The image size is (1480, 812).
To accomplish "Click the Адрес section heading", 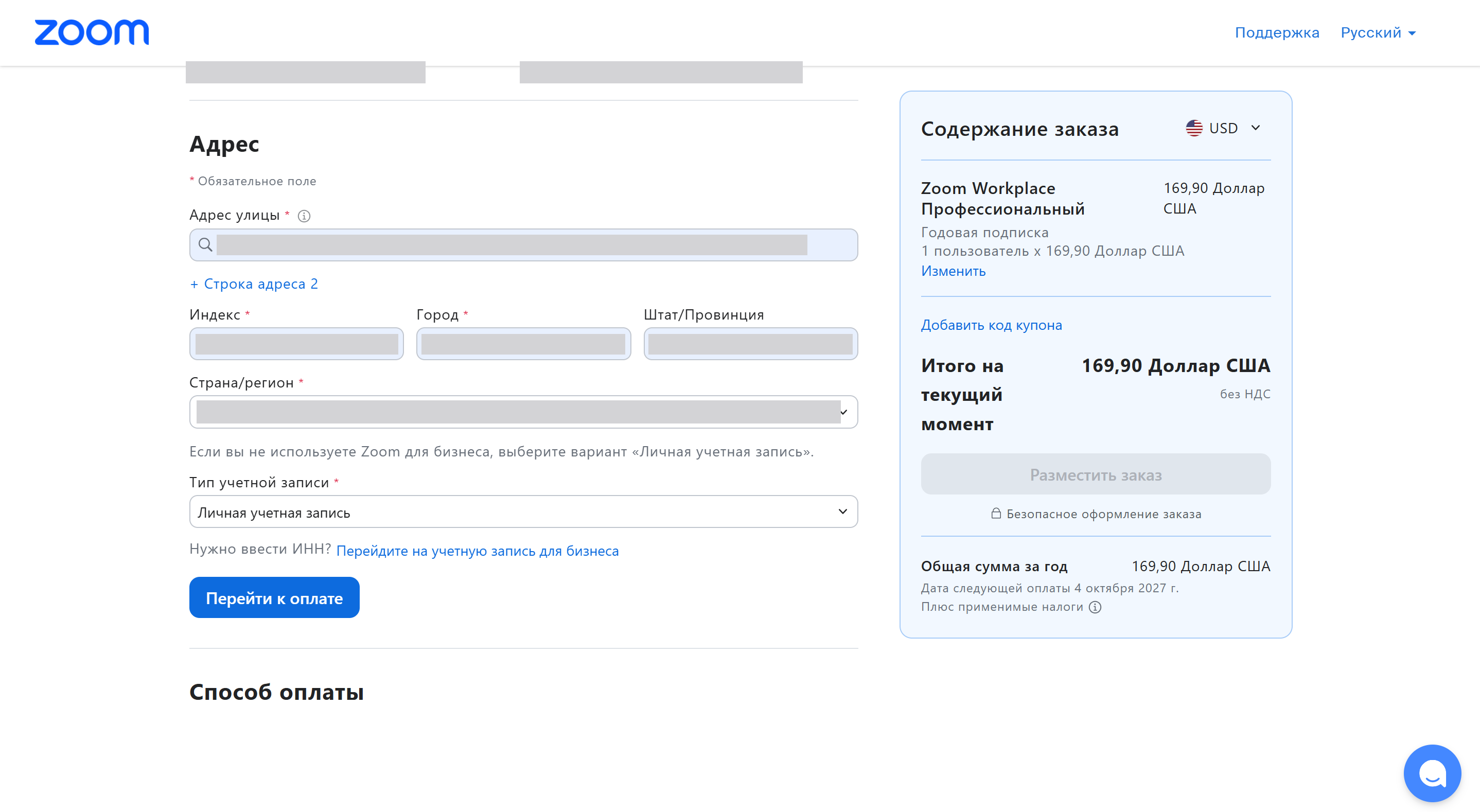I will [224, 144].
